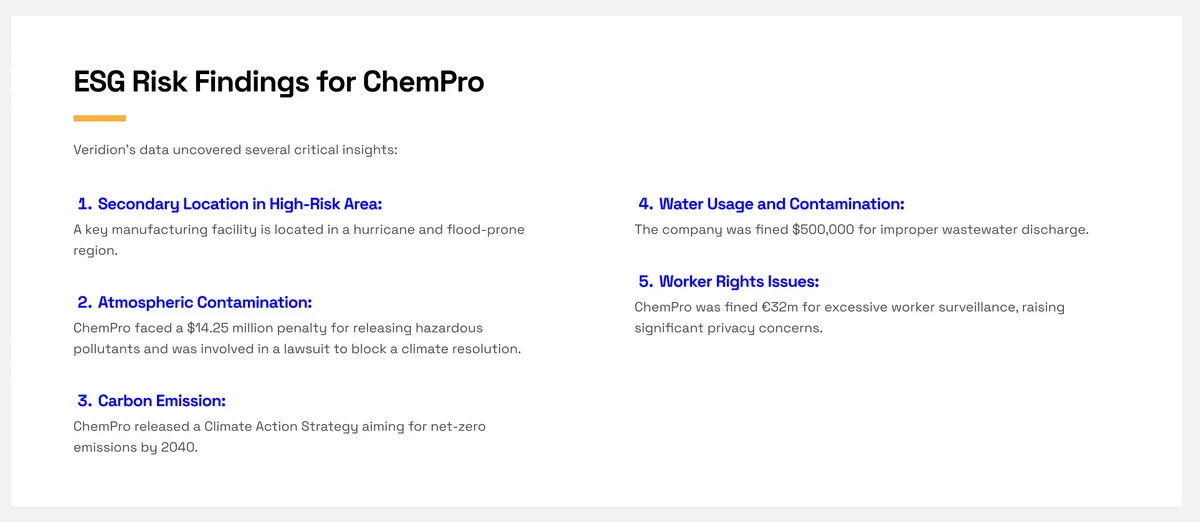Image resolution: width=1200 pixels, height=522 pixels.
Task: Select the 'Secondary Location in High-Risk Area' heading
Action: [240, 204]
